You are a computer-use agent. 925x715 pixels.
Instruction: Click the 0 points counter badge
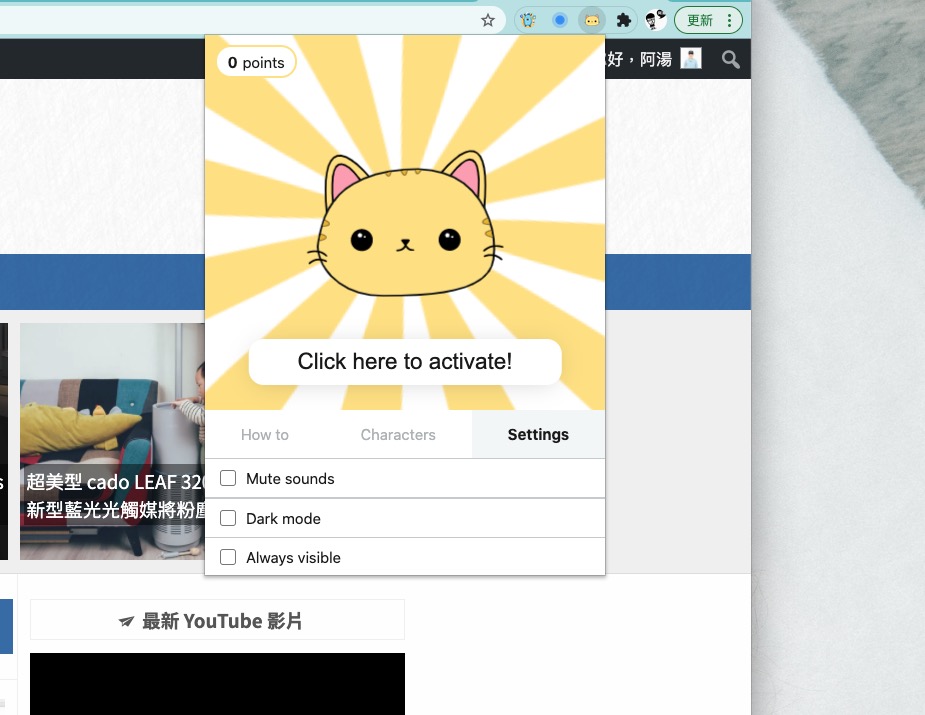coord(256,62)
